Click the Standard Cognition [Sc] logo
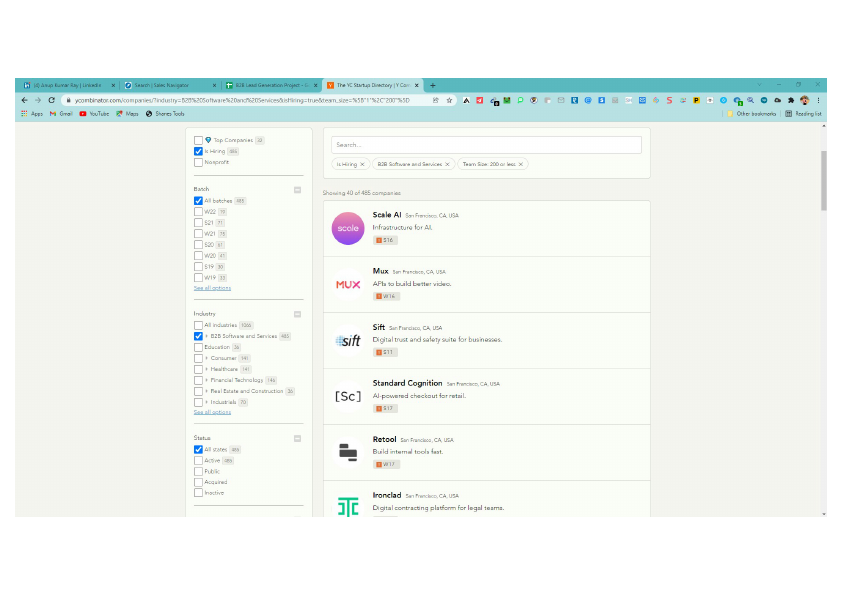842x595 pixels. (x=348, y=396)
